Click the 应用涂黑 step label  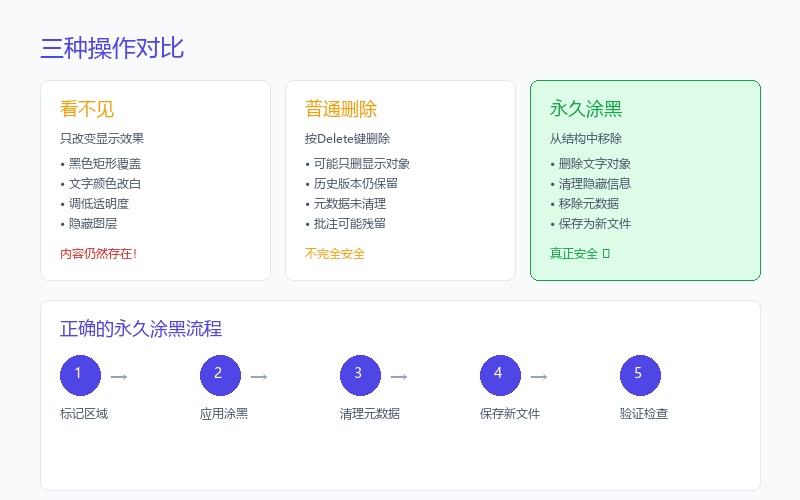point(224,413)
